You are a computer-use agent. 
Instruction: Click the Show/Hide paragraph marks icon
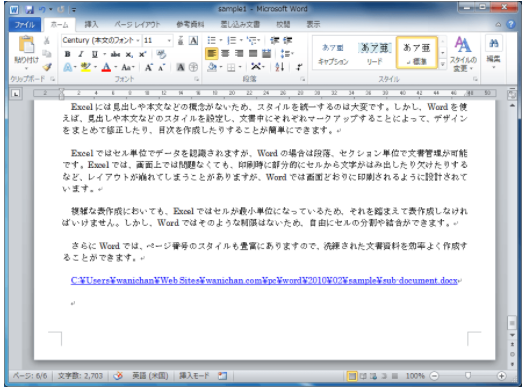click(299, 68)
